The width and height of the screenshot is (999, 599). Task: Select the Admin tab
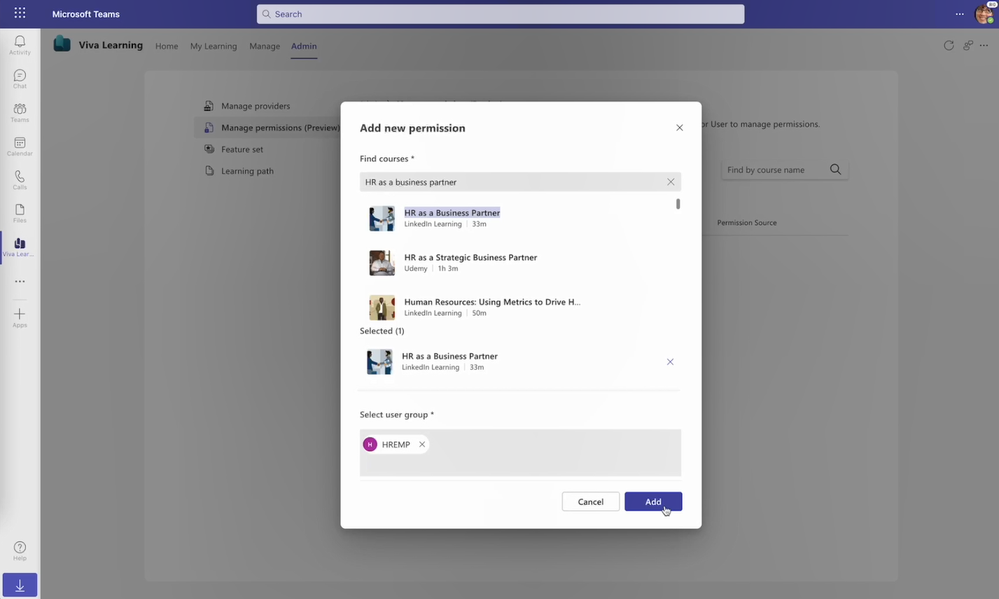[x=304, y=46]
